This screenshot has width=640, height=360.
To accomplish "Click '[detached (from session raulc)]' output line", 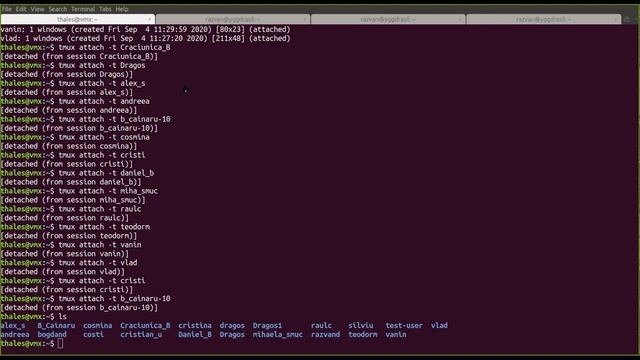I will [64, 218].
